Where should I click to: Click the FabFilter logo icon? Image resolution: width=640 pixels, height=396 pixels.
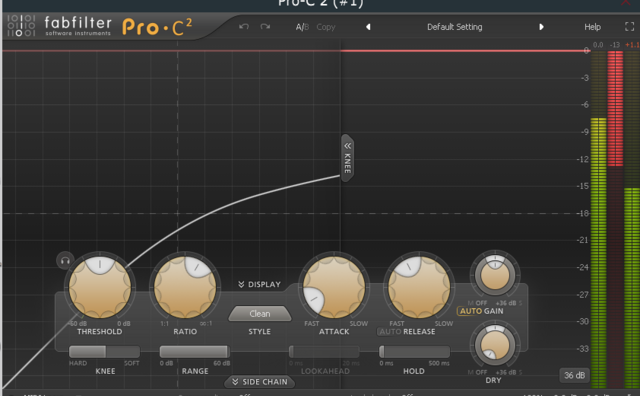coord(21,25)
